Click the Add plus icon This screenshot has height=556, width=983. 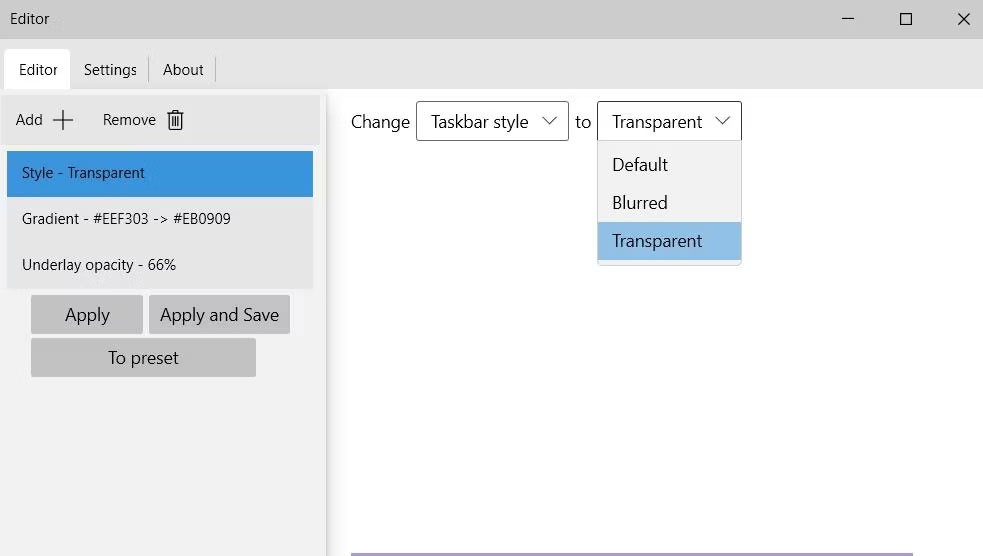coord(63,120)
